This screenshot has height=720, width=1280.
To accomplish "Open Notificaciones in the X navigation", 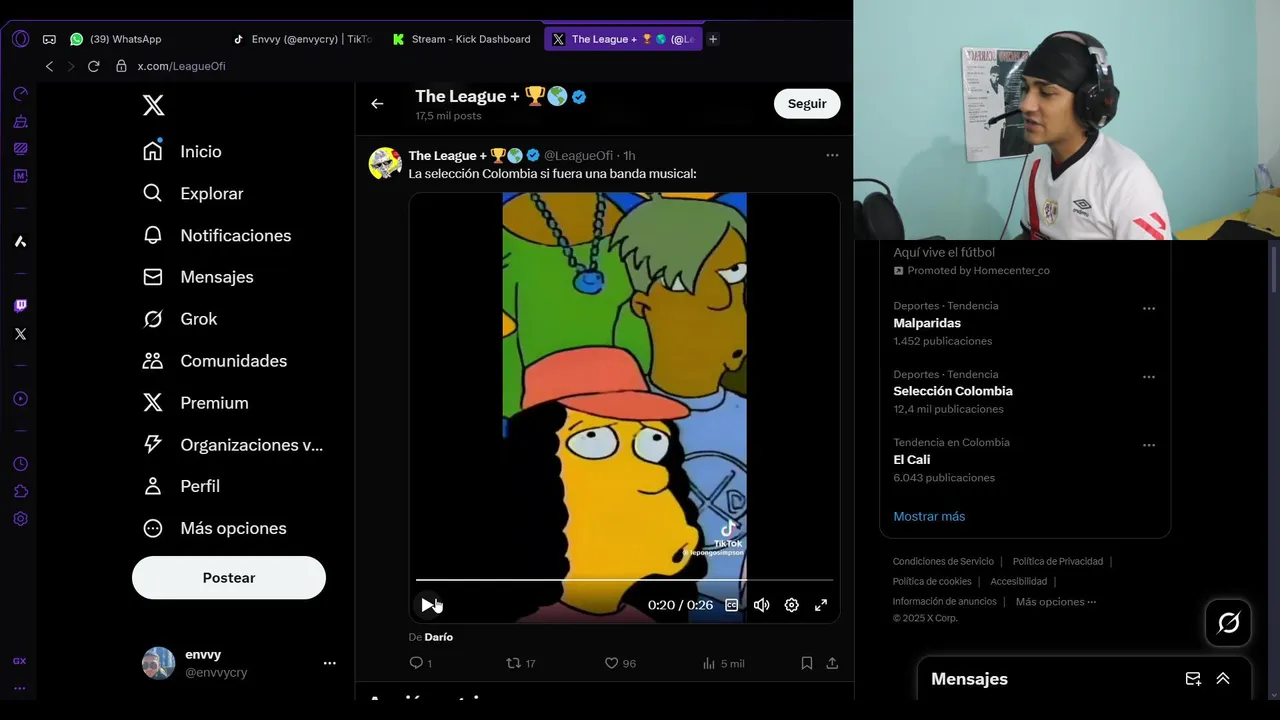I will coord(217,235).
